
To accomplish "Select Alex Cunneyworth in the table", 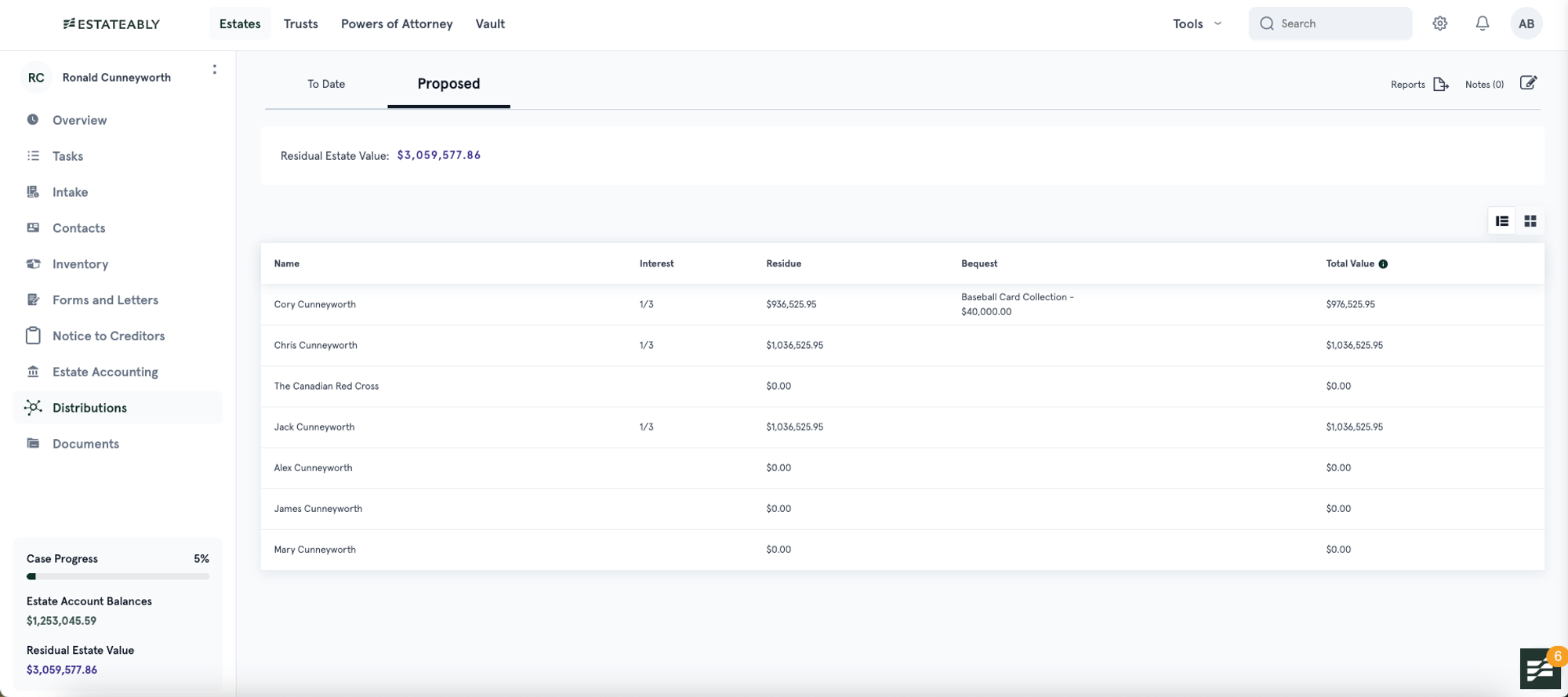I will point(313,467).
